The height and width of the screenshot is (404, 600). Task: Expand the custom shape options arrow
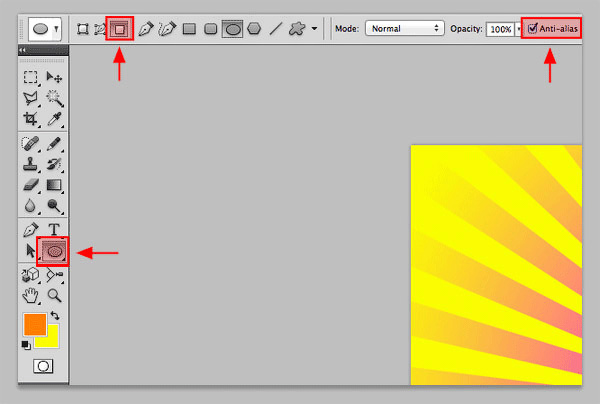pyautogui.click(x=316, y=29)
